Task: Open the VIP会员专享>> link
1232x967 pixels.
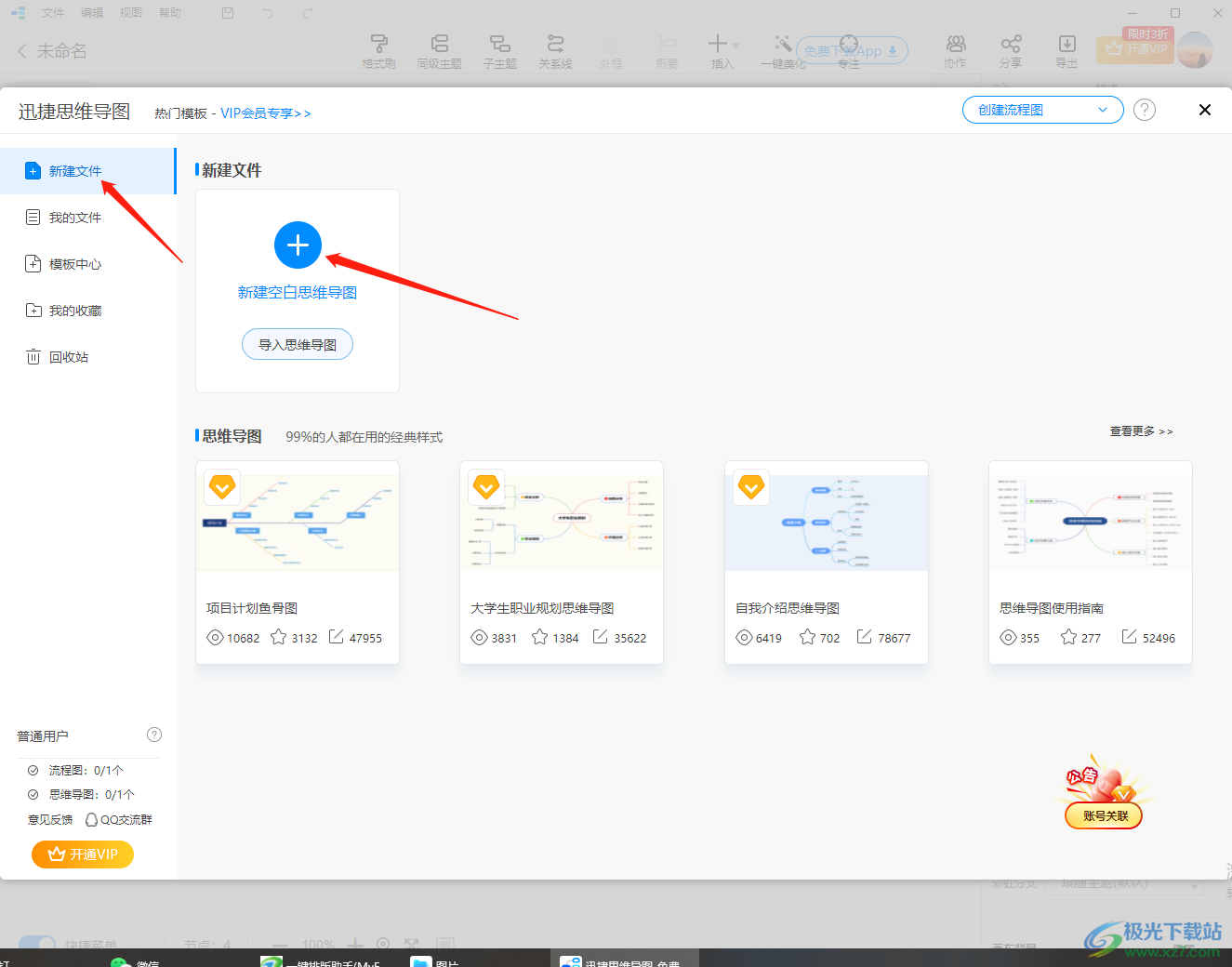Action: pos(266,113)
